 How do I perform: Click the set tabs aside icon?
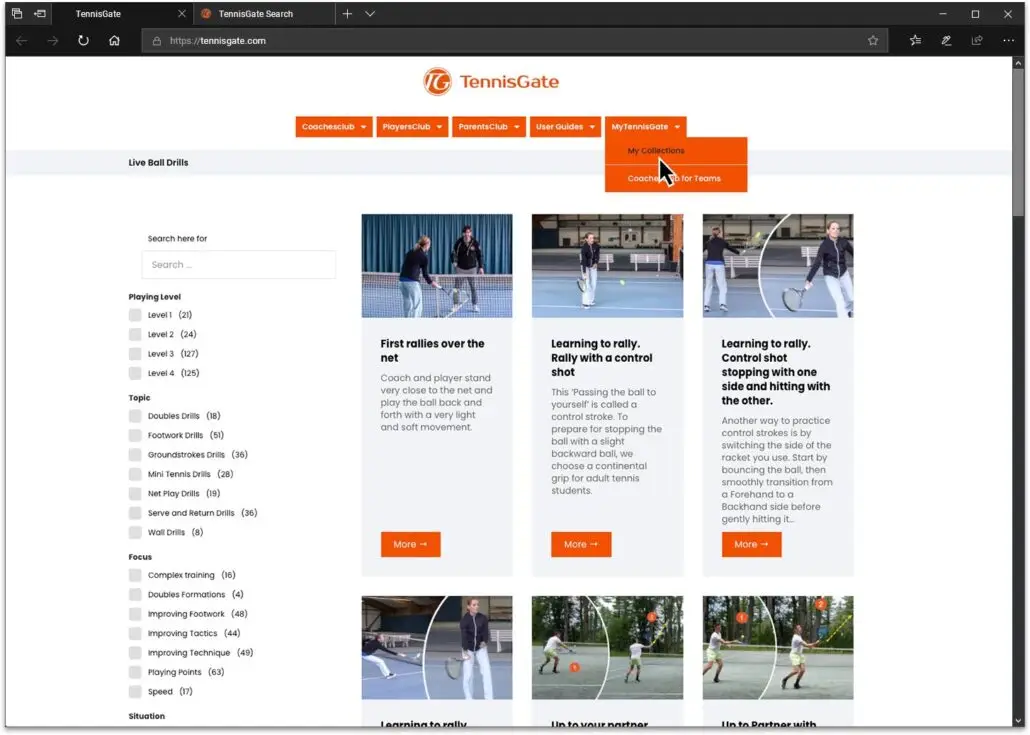[40, 14]
